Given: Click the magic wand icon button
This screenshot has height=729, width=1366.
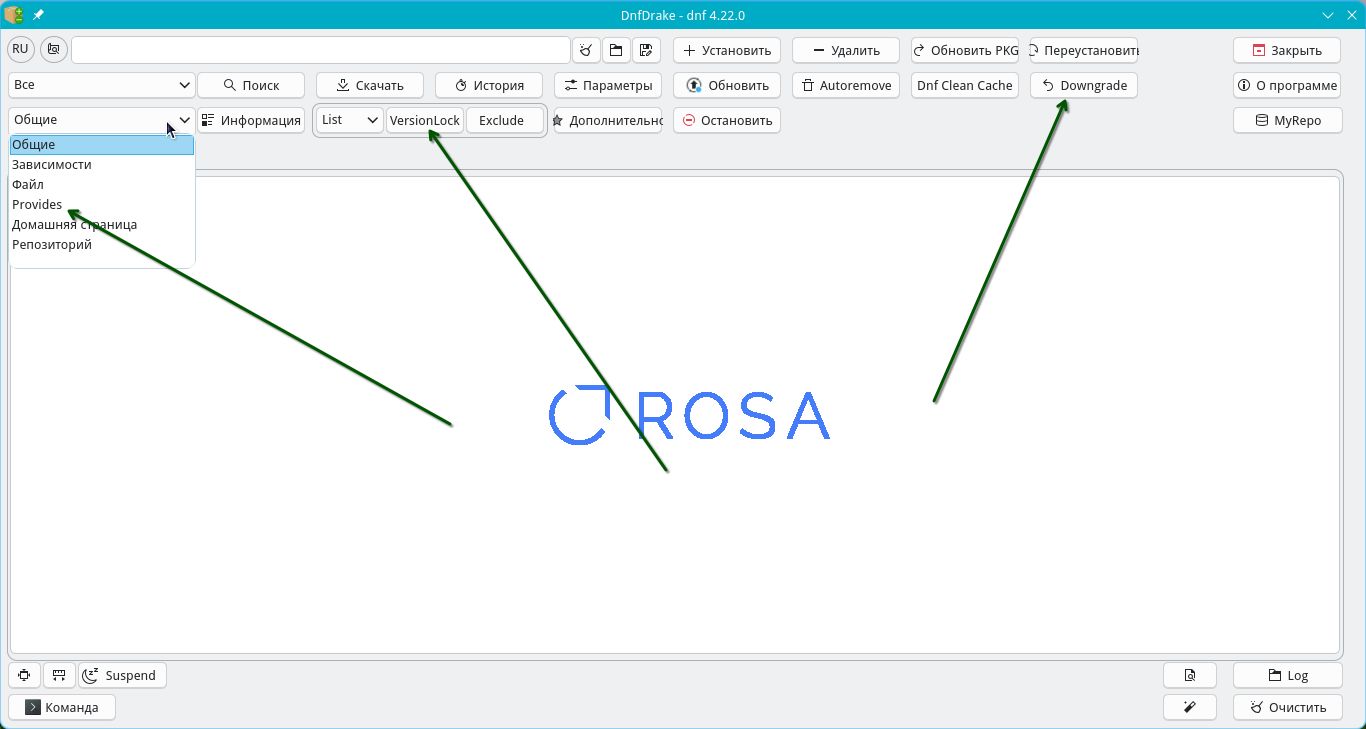Looking at the screenshot, I should pyautogui.click(x=1190, y=707).
